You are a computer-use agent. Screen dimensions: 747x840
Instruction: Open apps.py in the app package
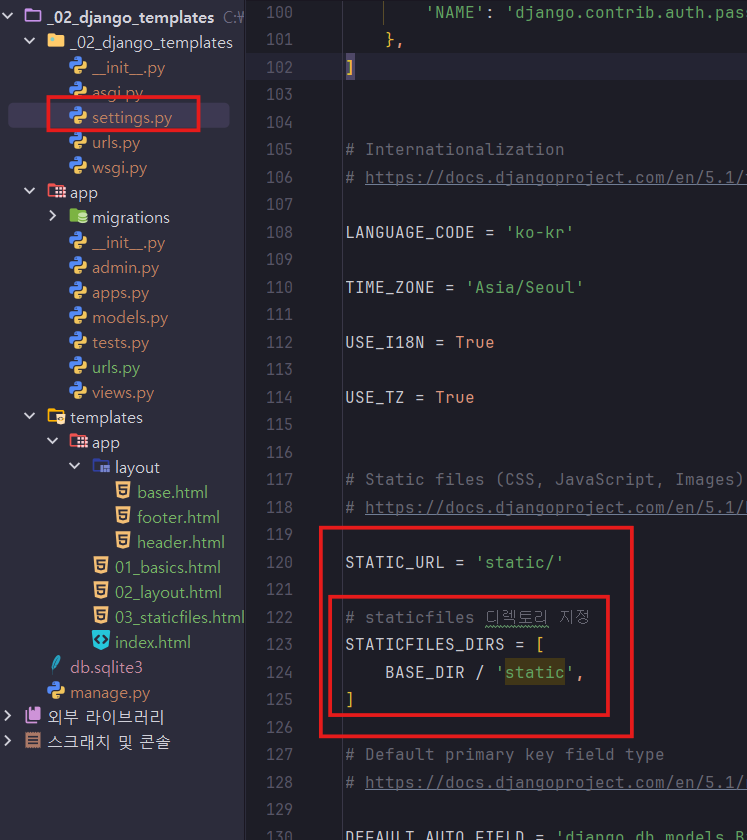click(x=121, y=292)
